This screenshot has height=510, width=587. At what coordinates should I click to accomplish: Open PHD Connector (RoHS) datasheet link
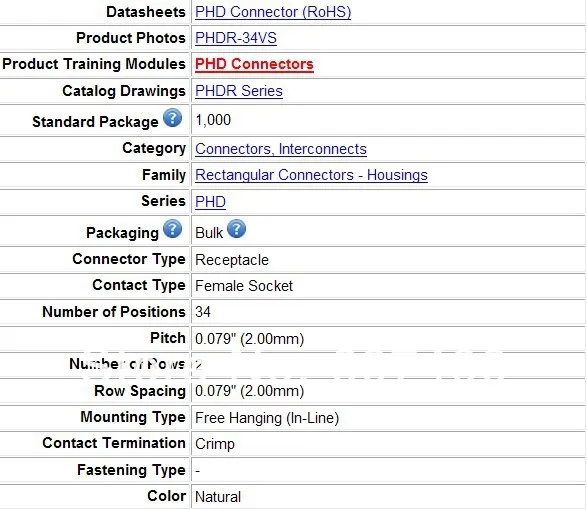pos(273,12)
